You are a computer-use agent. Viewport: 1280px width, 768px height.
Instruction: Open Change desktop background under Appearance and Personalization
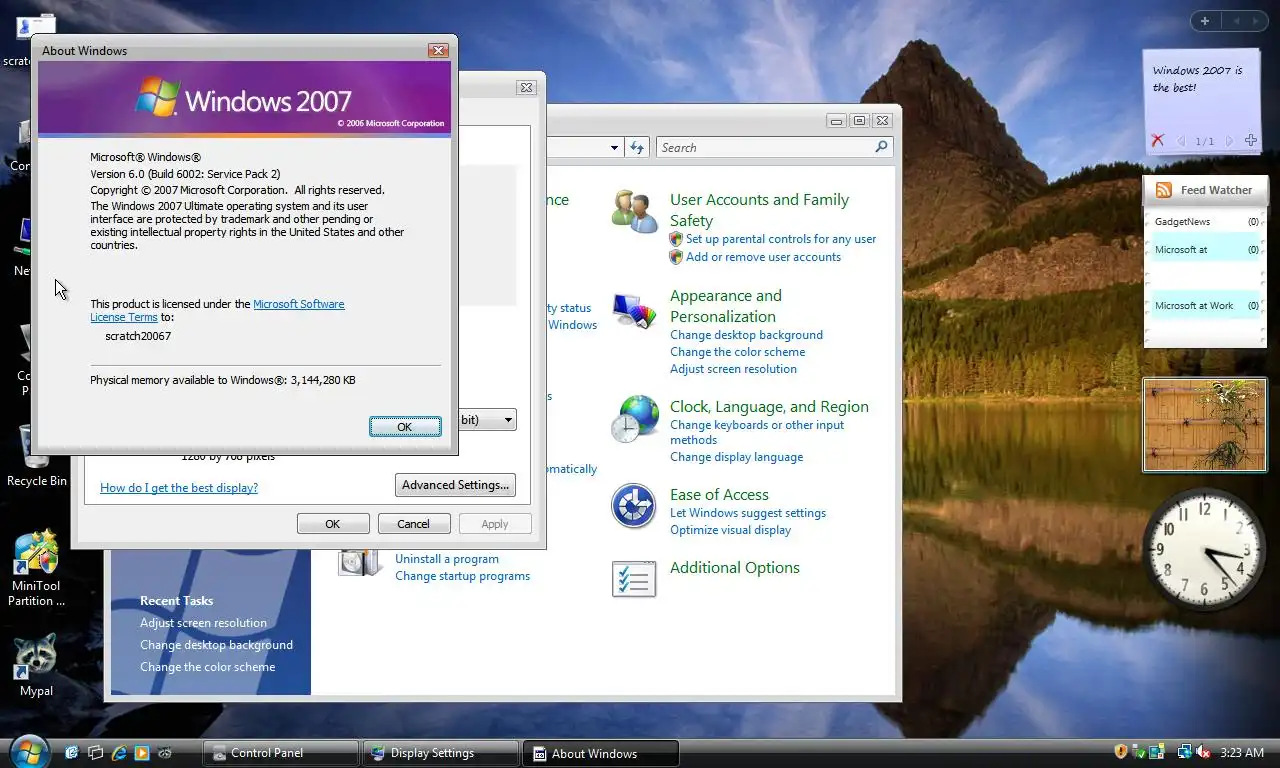[x=746, y=335]
